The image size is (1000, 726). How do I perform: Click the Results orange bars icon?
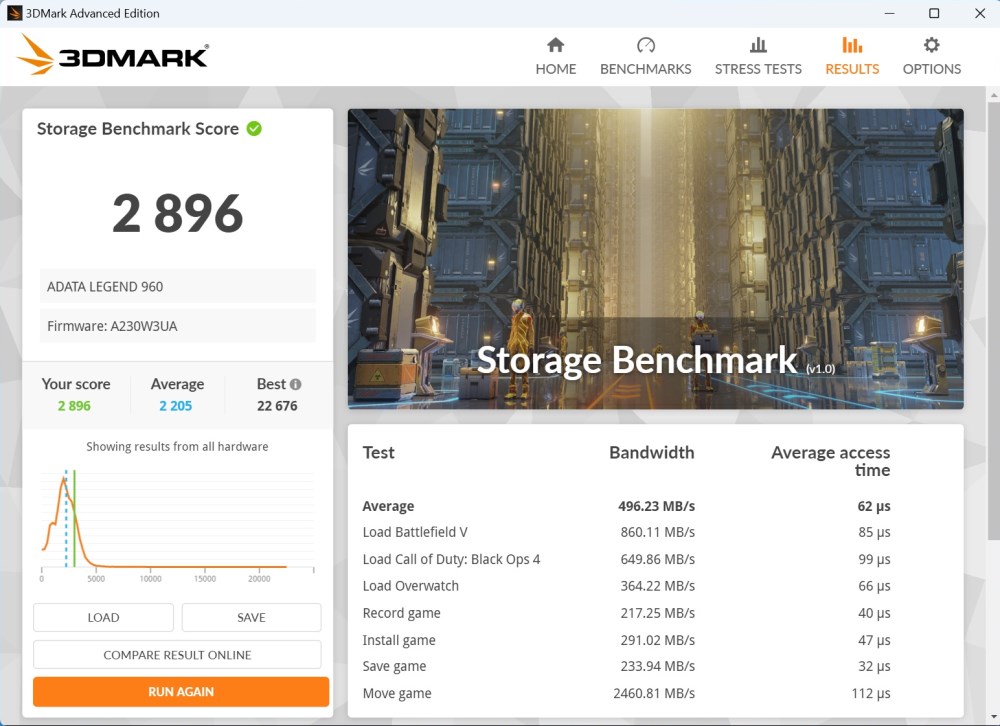click(x=852, y=45)
